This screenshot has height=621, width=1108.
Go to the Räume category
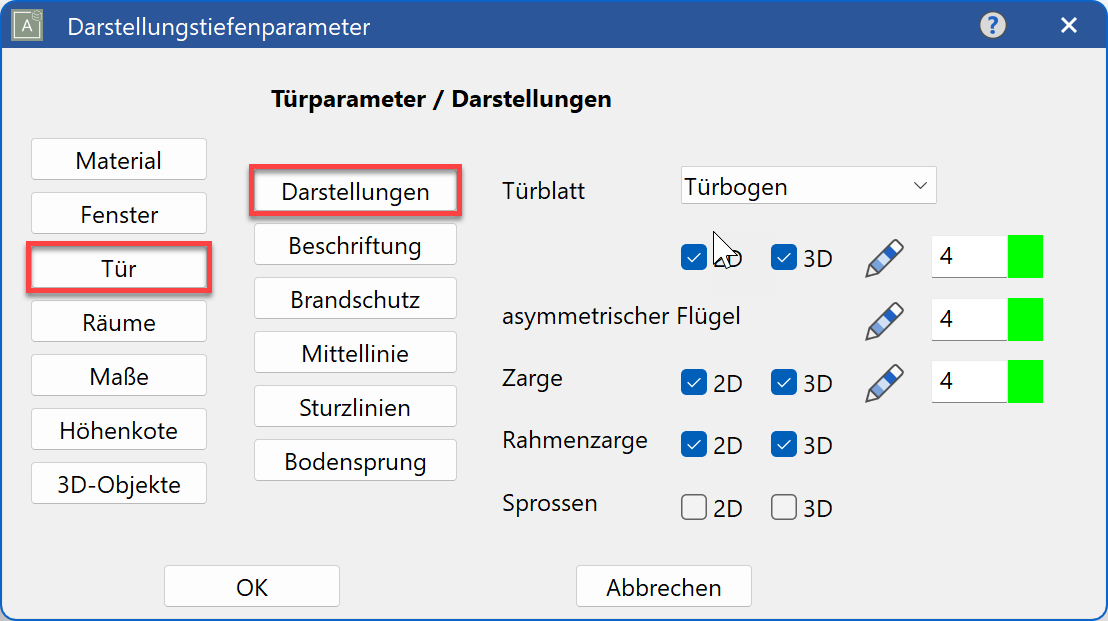[x=119, y=322]
